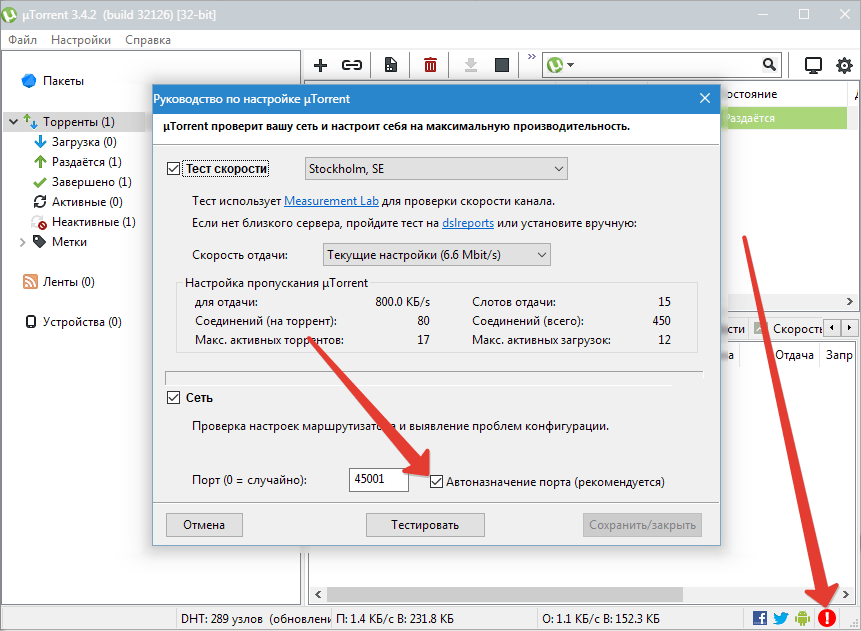
Task: Click the download speed status П: 1.4 КБ/с
Action: pyautogui.click(x=395, y=618)
